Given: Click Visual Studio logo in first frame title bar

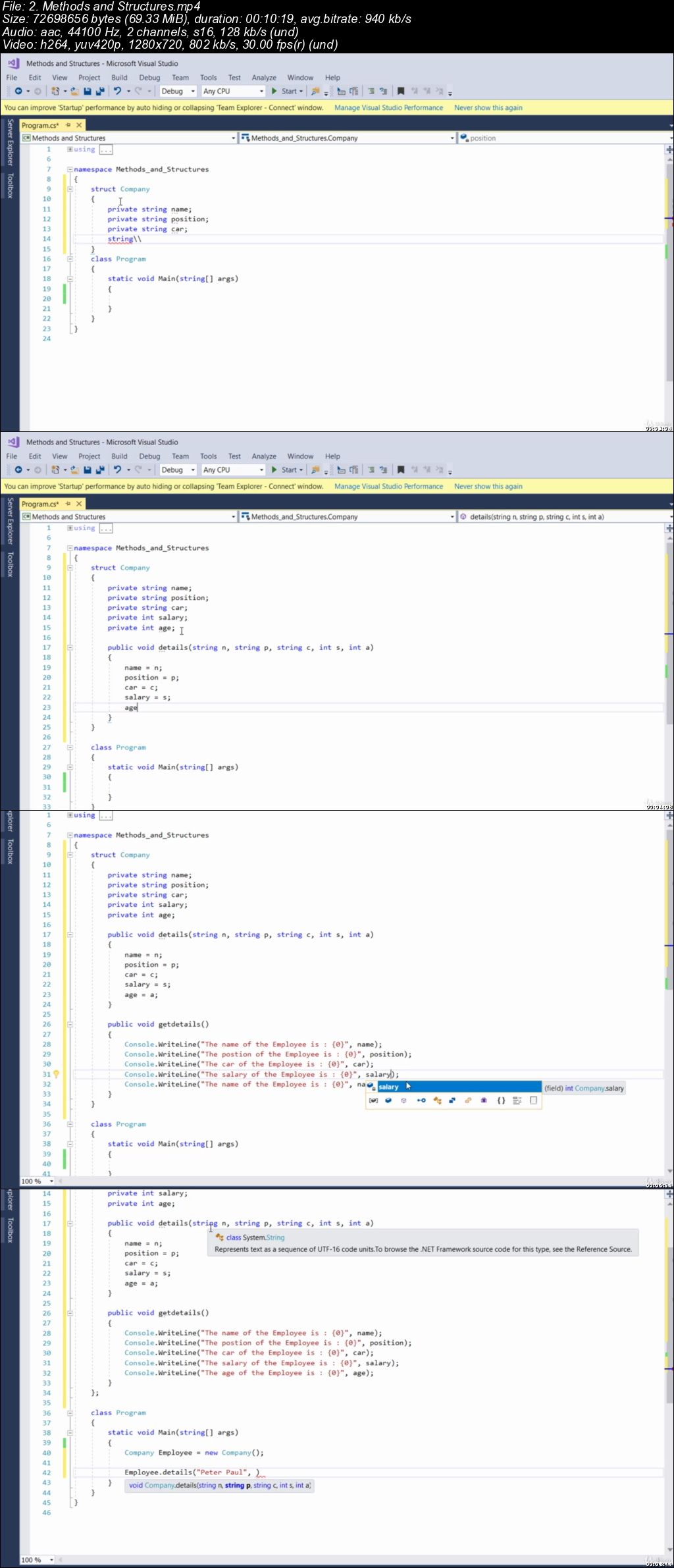Looking at the screenshot, I should click(x=13, y=63).
